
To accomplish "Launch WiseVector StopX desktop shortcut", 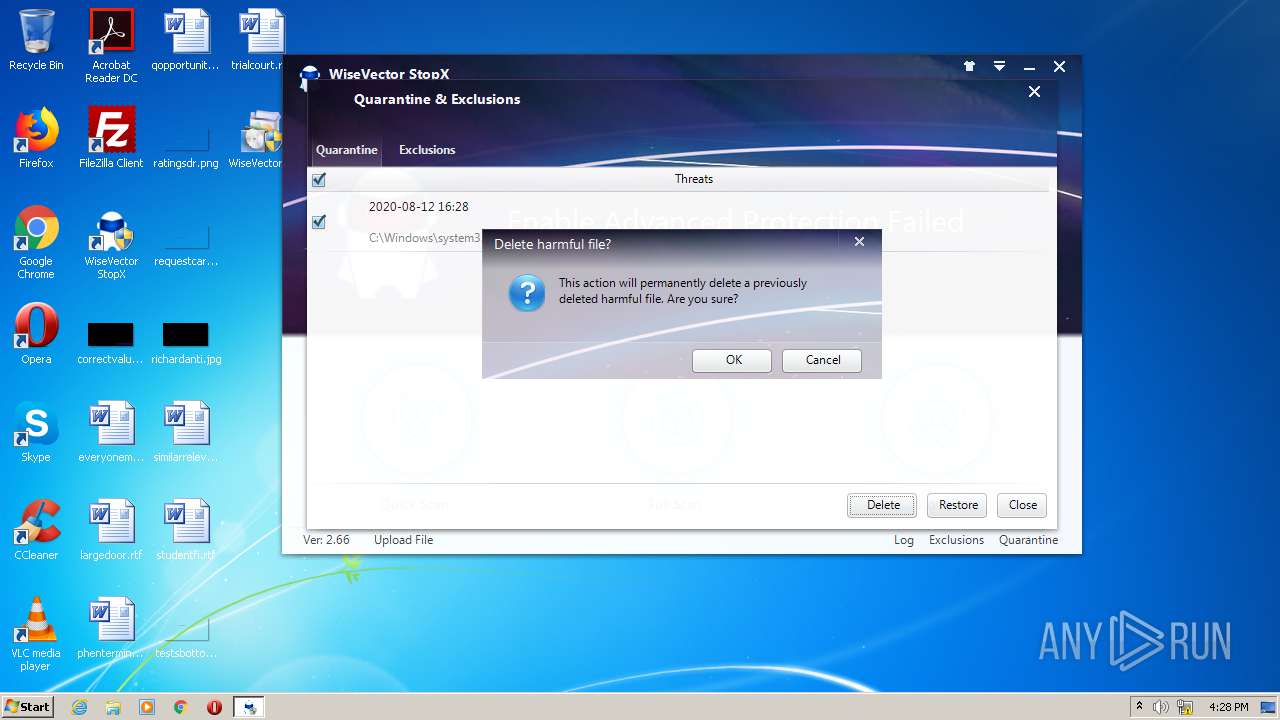I will pos(111,242).
